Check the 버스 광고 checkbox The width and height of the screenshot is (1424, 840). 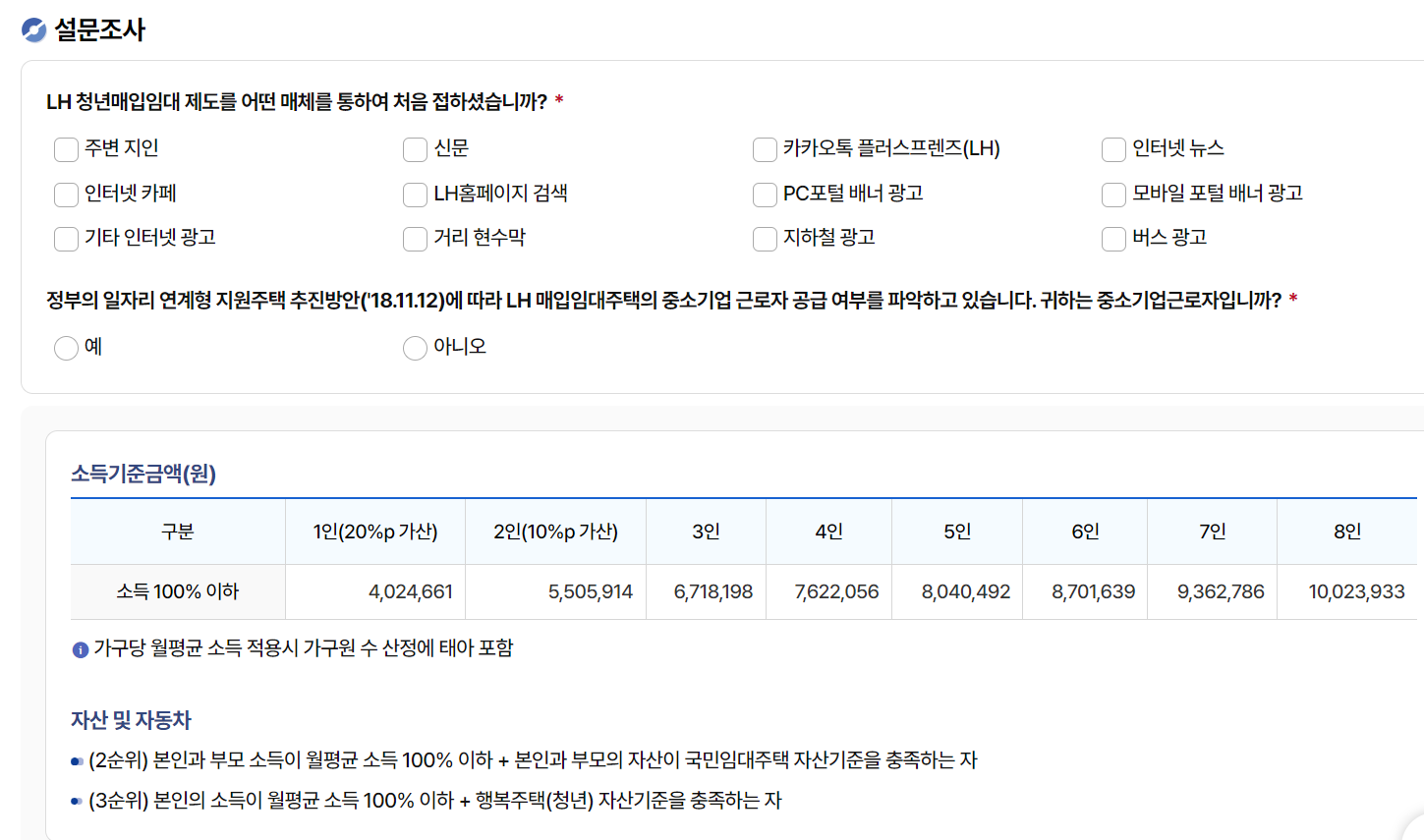coord(1112,239)
